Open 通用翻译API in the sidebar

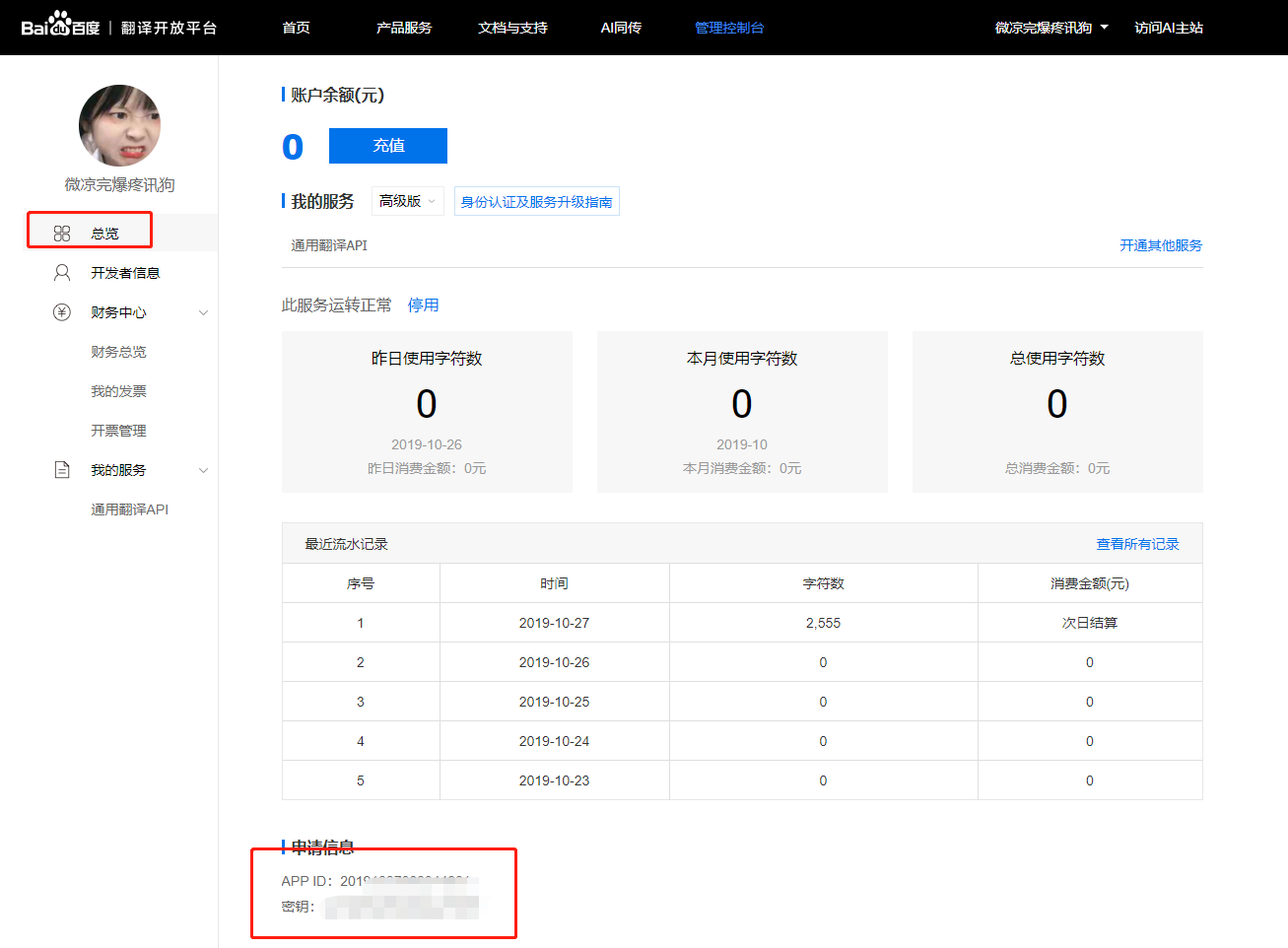(129, 509)
